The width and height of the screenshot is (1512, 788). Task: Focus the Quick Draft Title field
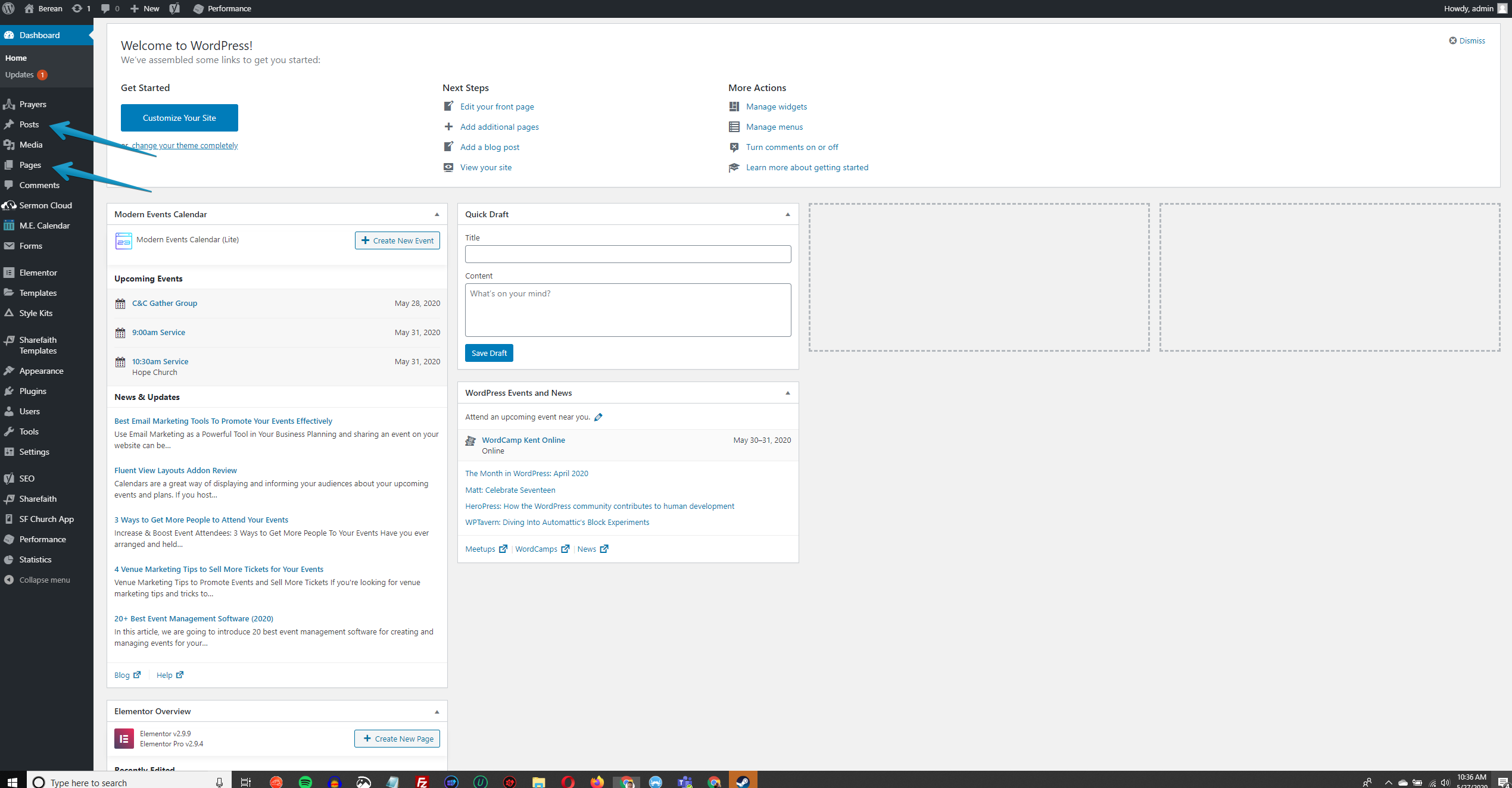628,254
